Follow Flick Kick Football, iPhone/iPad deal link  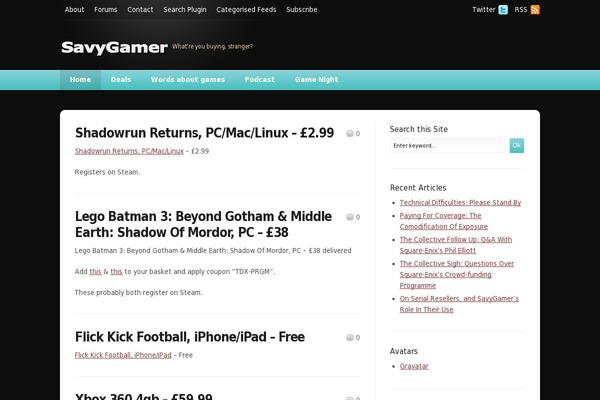tap(123, 355)
